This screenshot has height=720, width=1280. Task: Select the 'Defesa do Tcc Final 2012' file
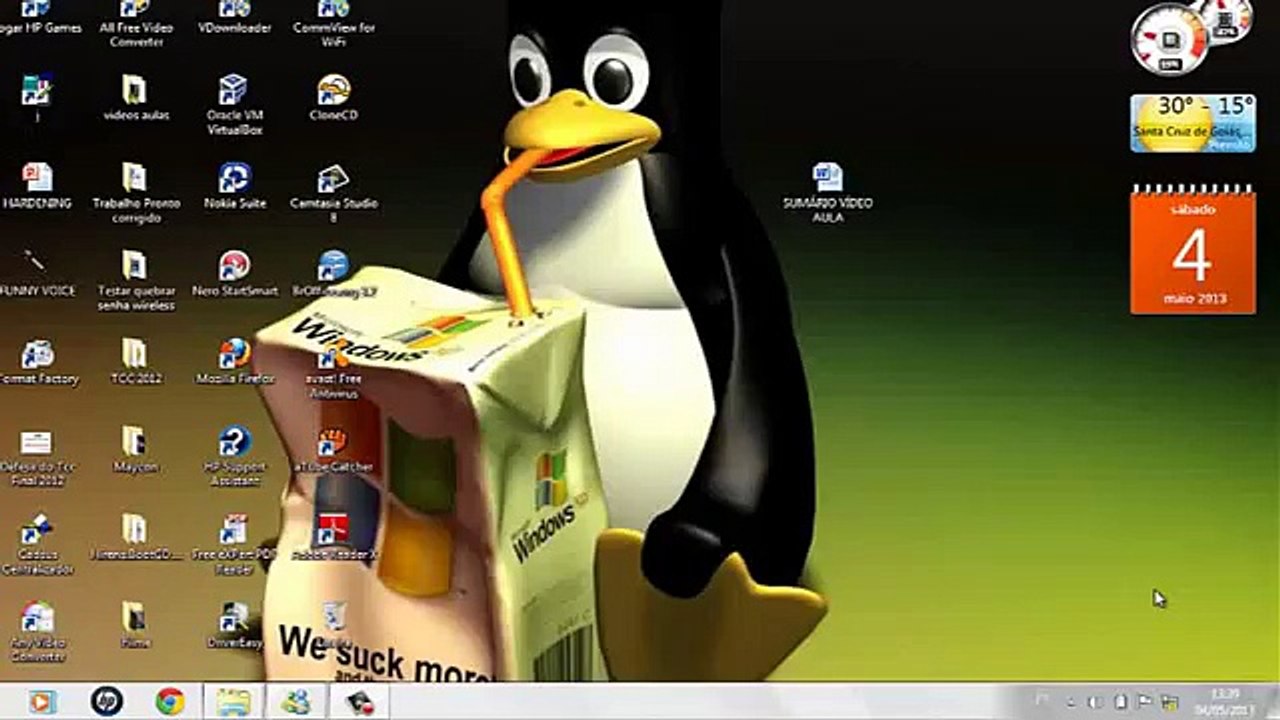pos(37,457)
